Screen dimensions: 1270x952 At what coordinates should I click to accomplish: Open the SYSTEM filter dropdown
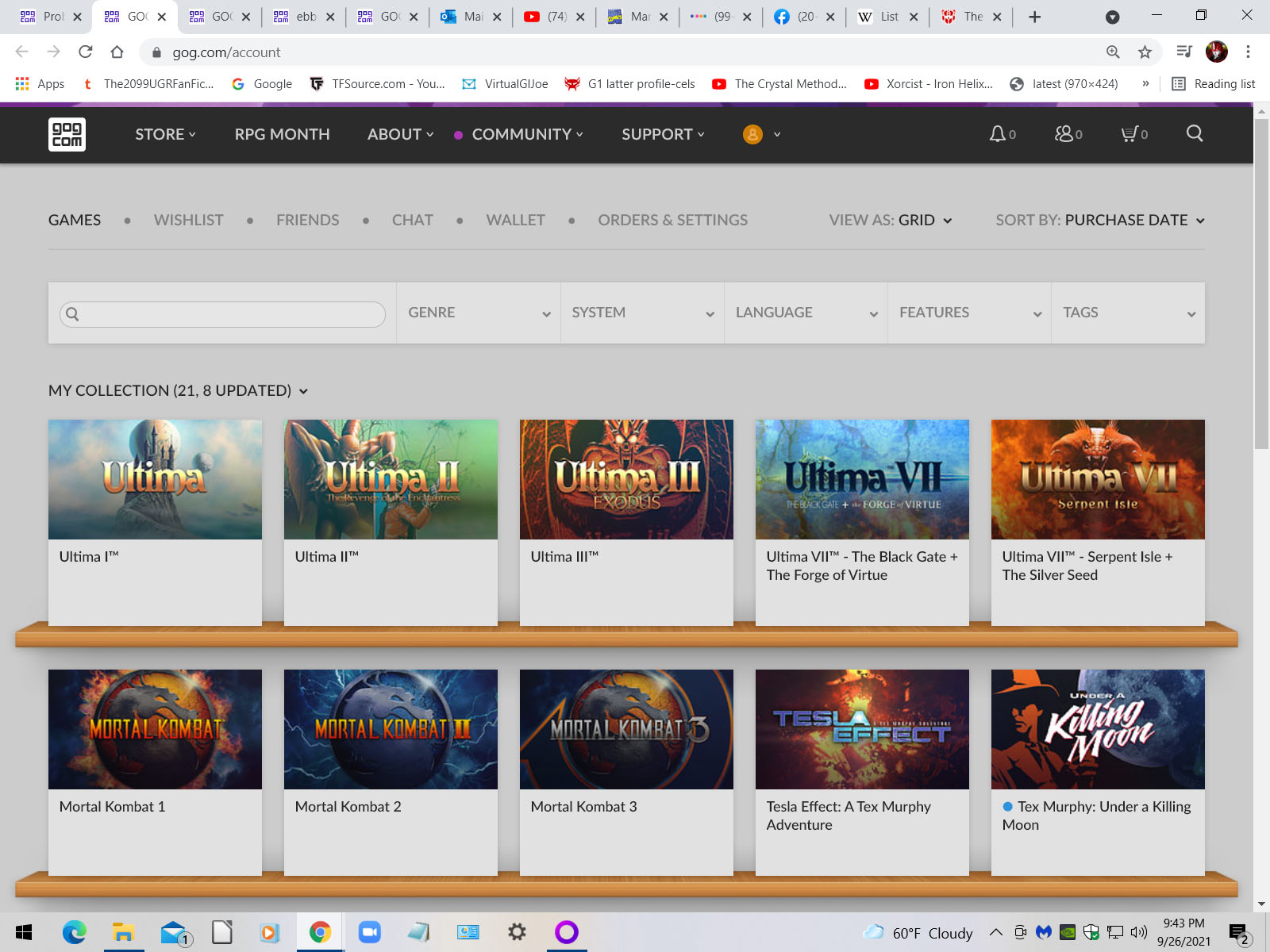tap(642, 313)
